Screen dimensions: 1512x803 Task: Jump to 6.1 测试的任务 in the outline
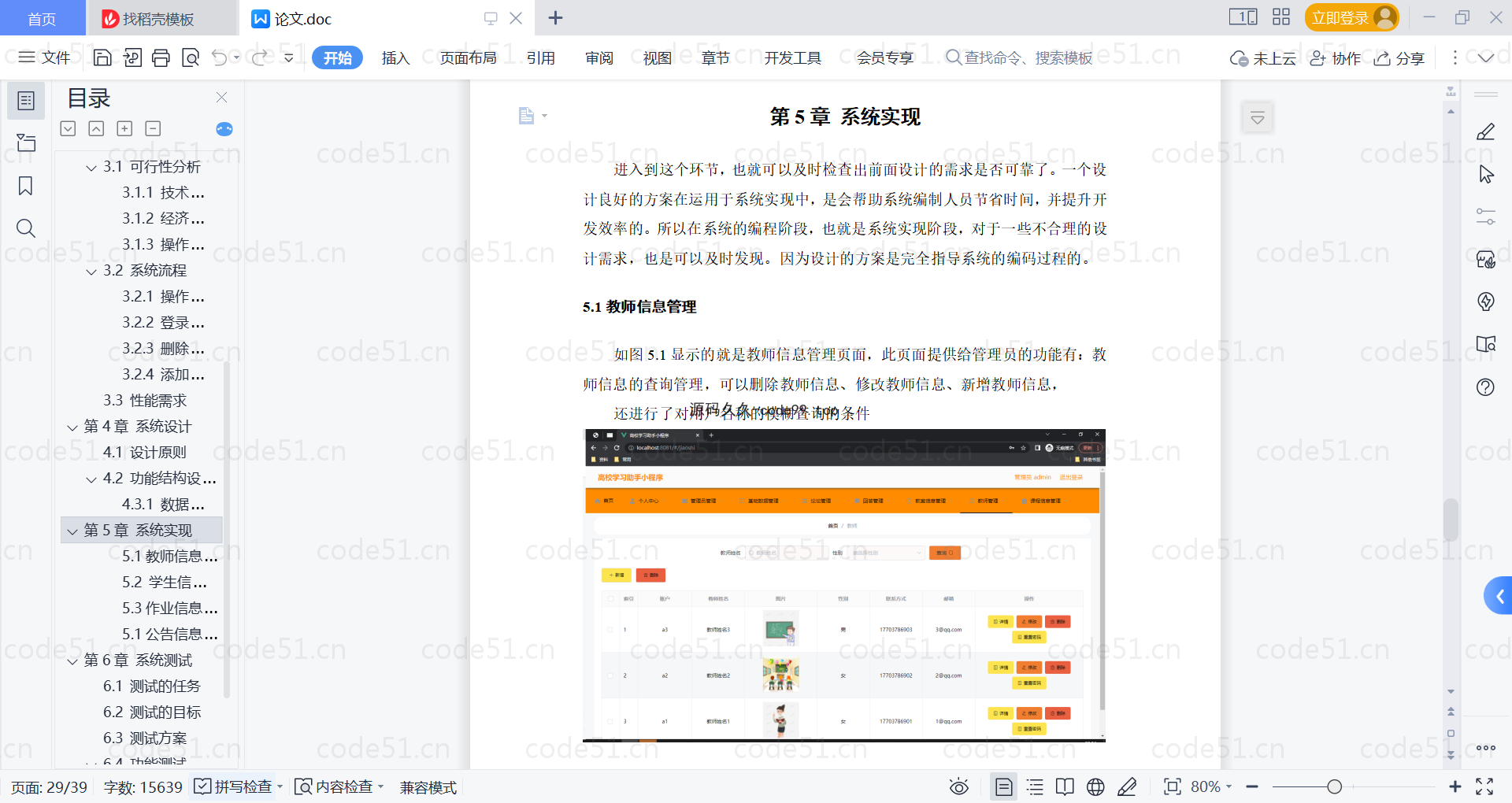(x=152, y=686)
